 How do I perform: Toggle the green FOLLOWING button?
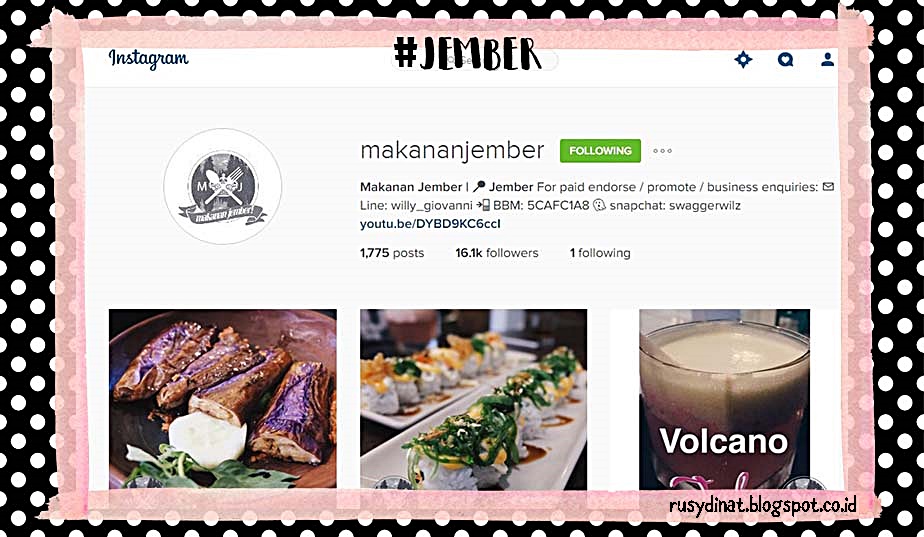click(x=600, y=151)
